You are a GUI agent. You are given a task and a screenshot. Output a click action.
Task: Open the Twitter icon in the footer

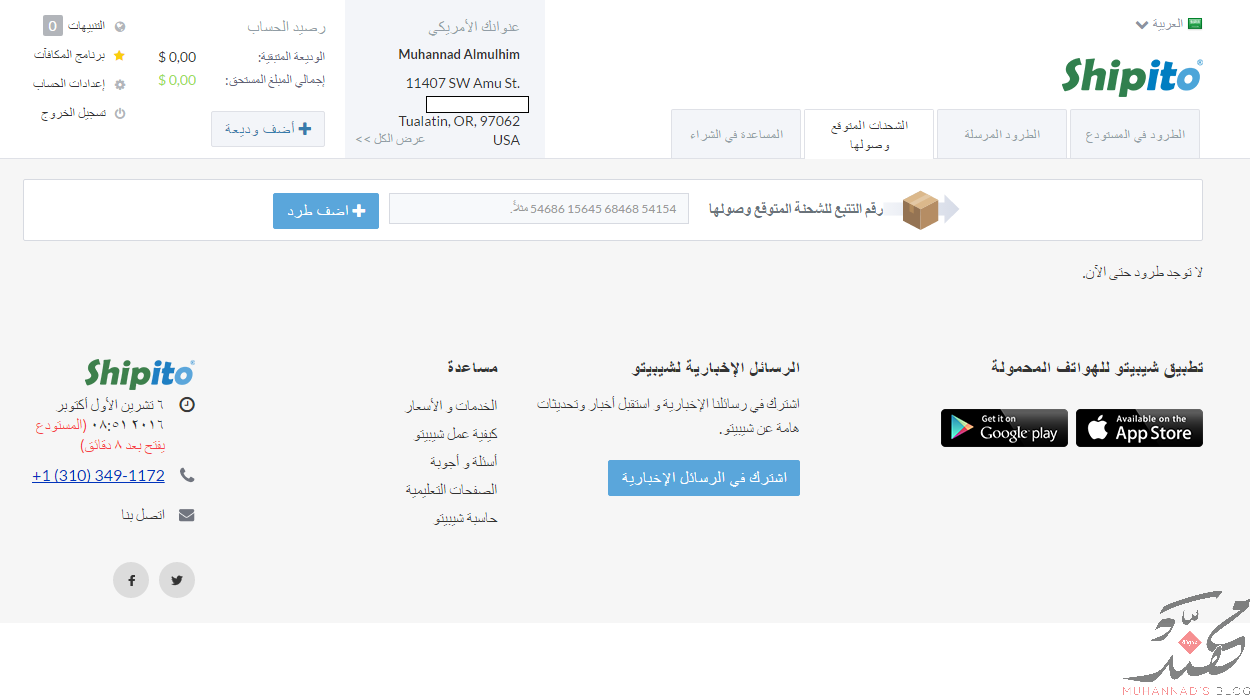click(177, 580)
